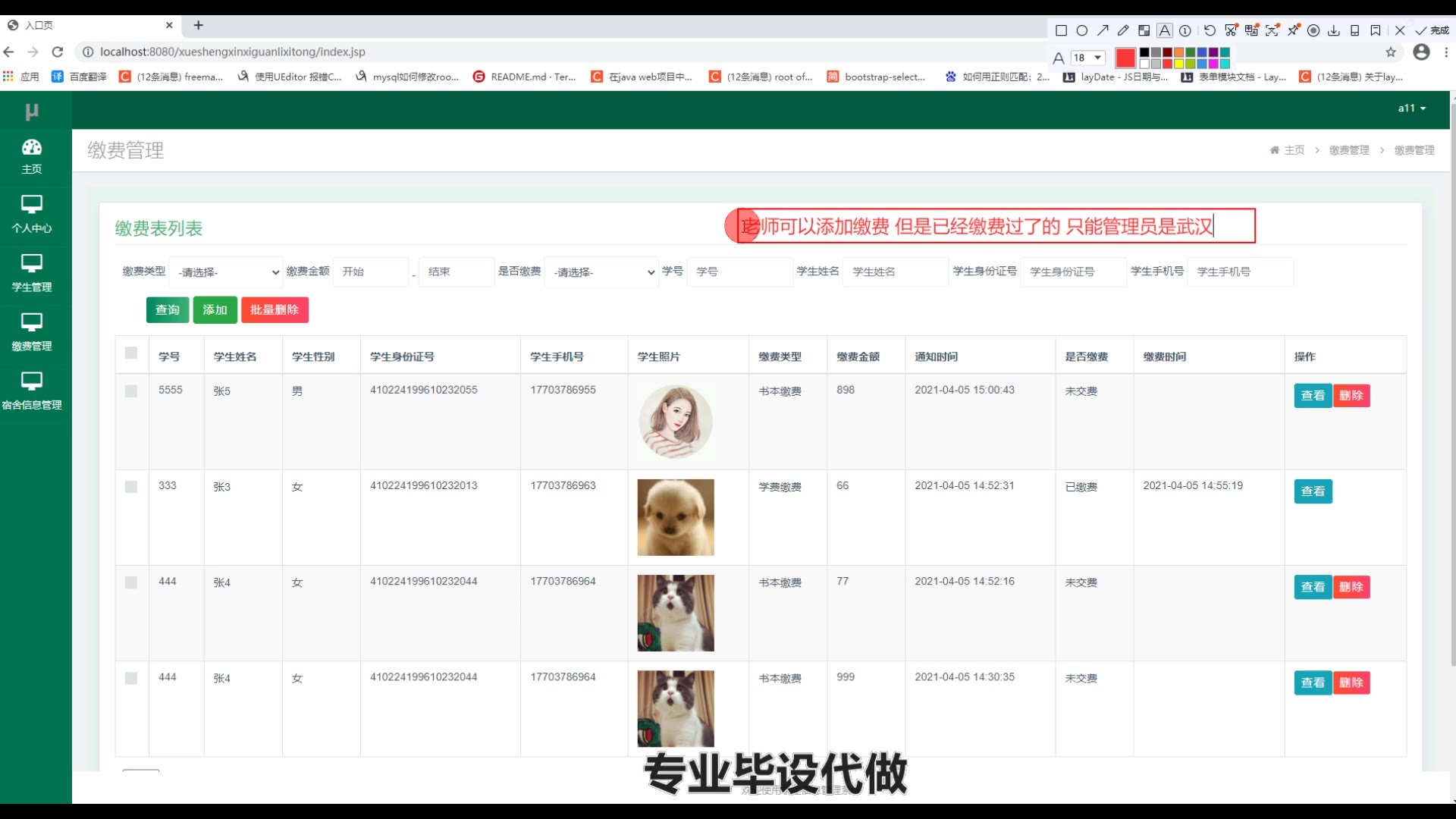Pick the yellow color swatch

pos(1178,64)
